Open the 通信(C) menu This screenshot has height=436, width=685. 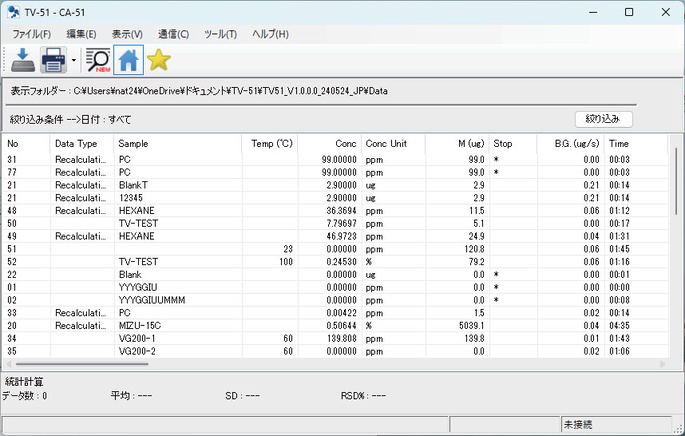coord(173,34)
